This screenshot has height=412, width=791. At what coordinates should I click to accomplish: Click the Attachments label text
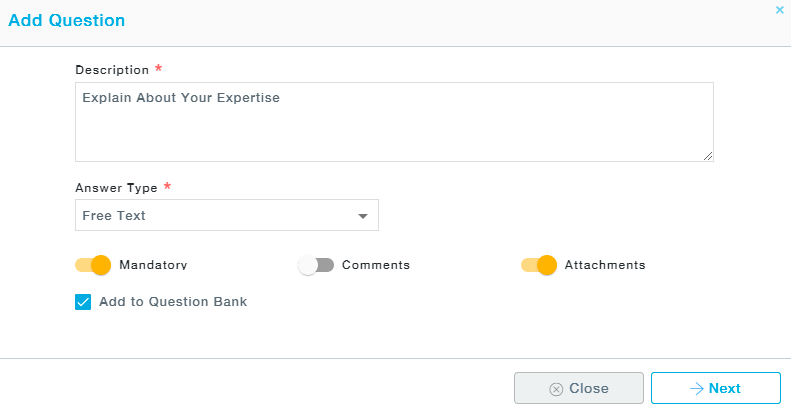[x=605, y=265]
